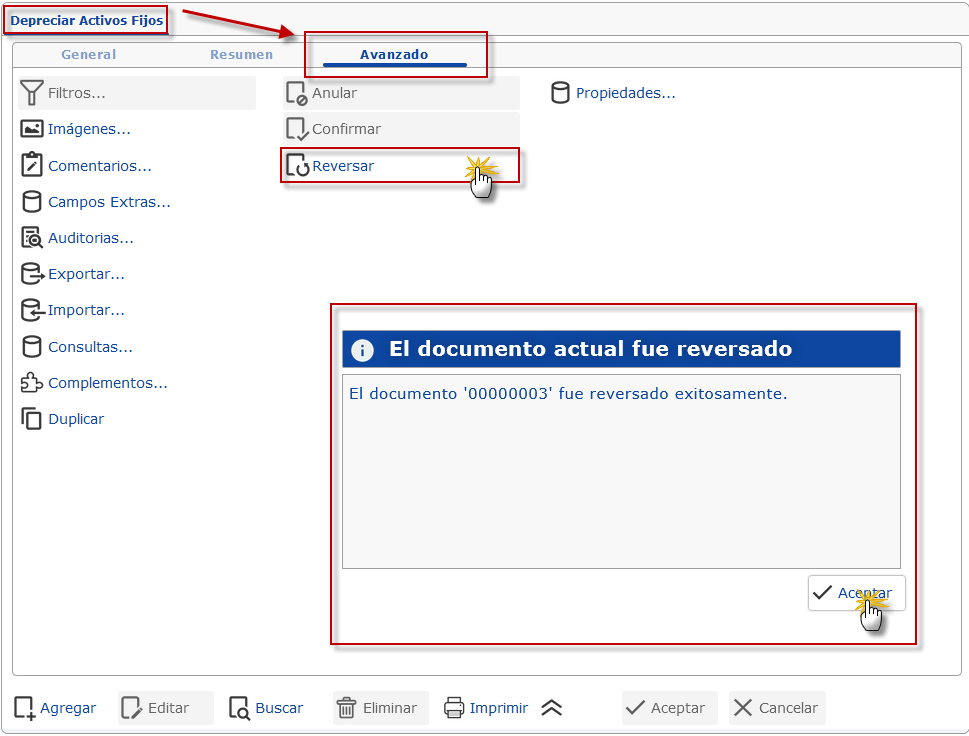Click the message text '00000003' fue reversado

pos(568,394)
